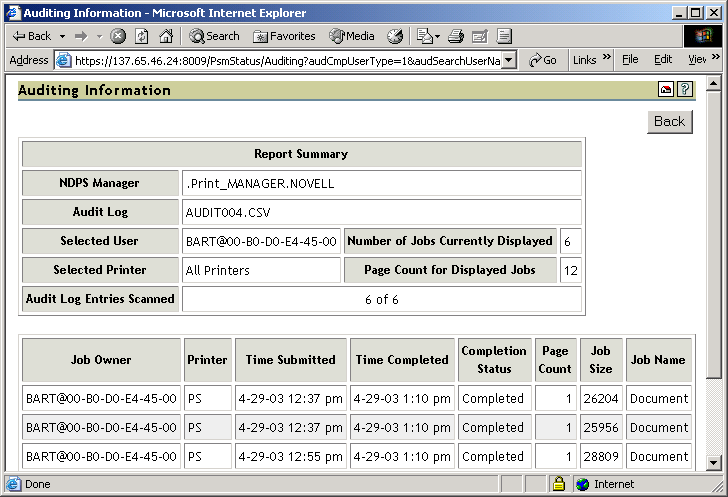Click the red icon in Auditing Information header
The width and height of the screenshot is (728, 497).
(666, 89)
